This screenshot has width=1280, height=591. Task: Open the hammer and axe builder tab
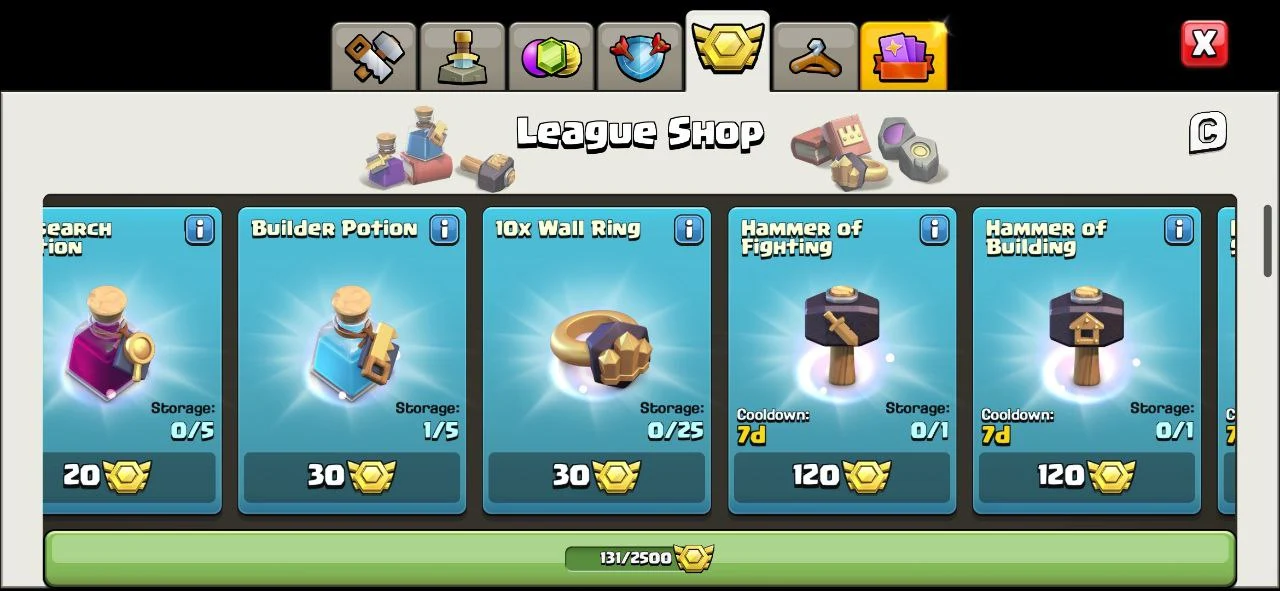[374, 57]
